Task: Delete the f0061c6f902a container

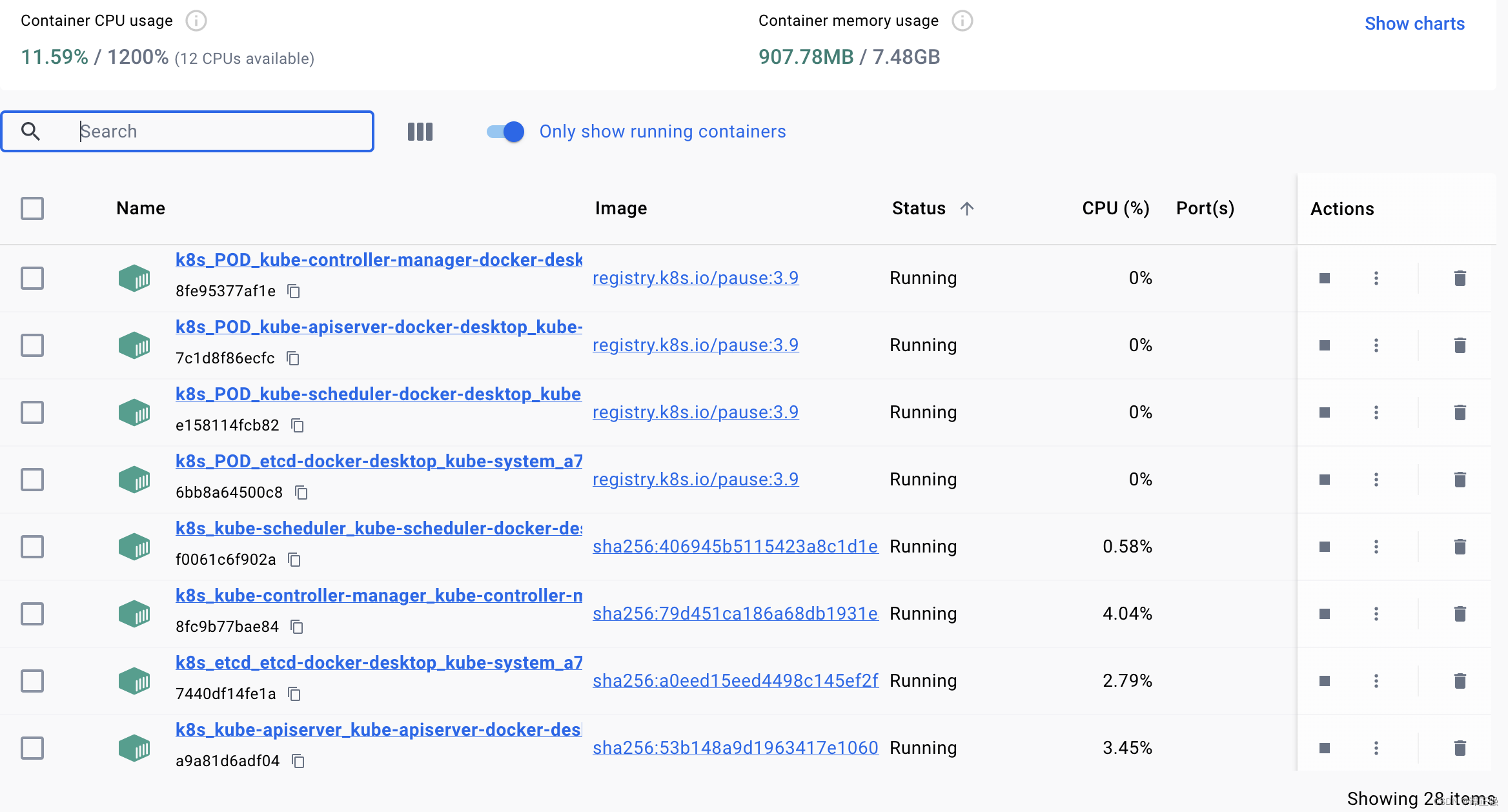Action: pos(1460,547)
